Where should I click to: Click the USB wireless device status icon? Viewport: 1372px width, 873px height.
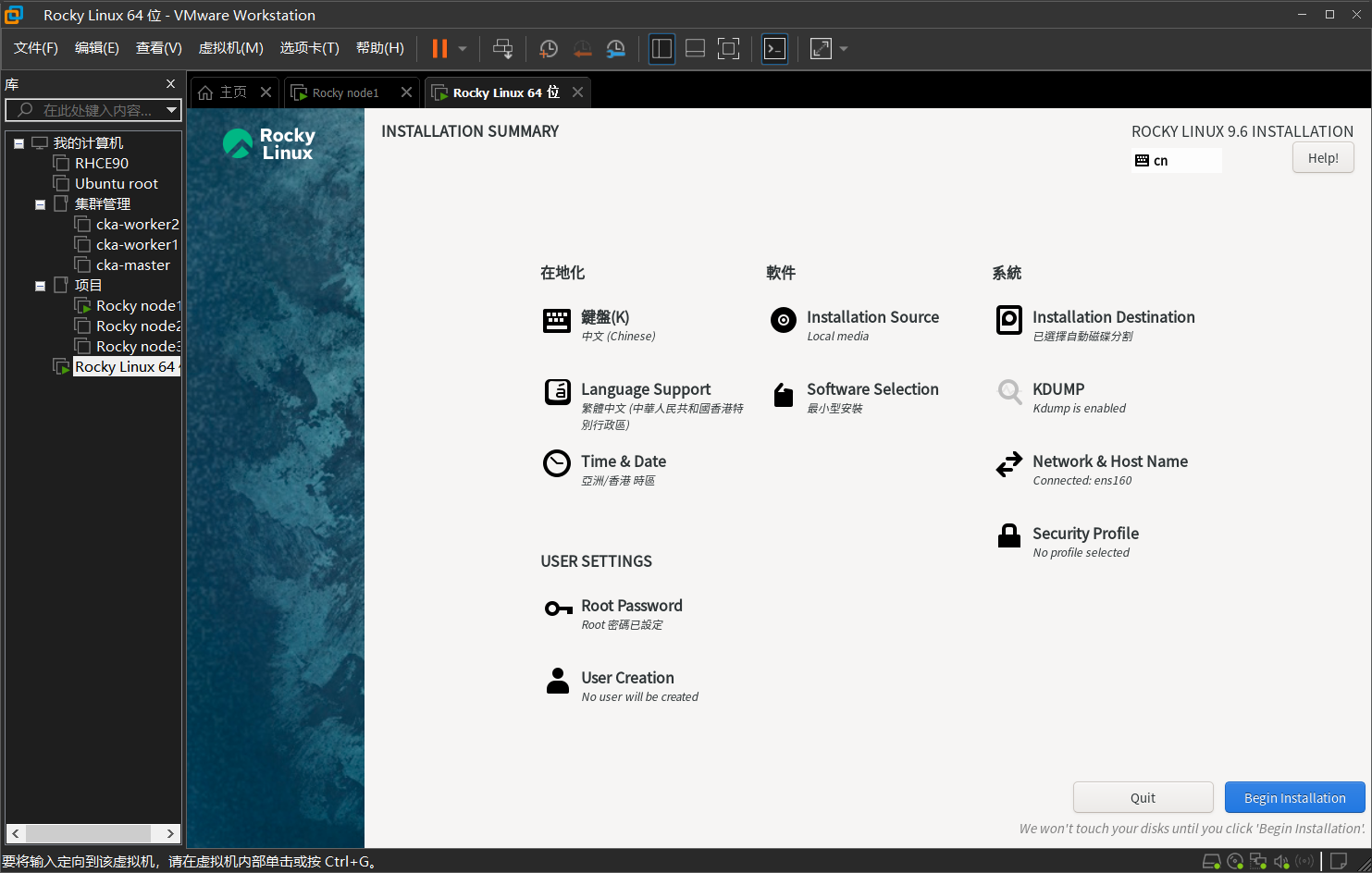pos(1304,862)
